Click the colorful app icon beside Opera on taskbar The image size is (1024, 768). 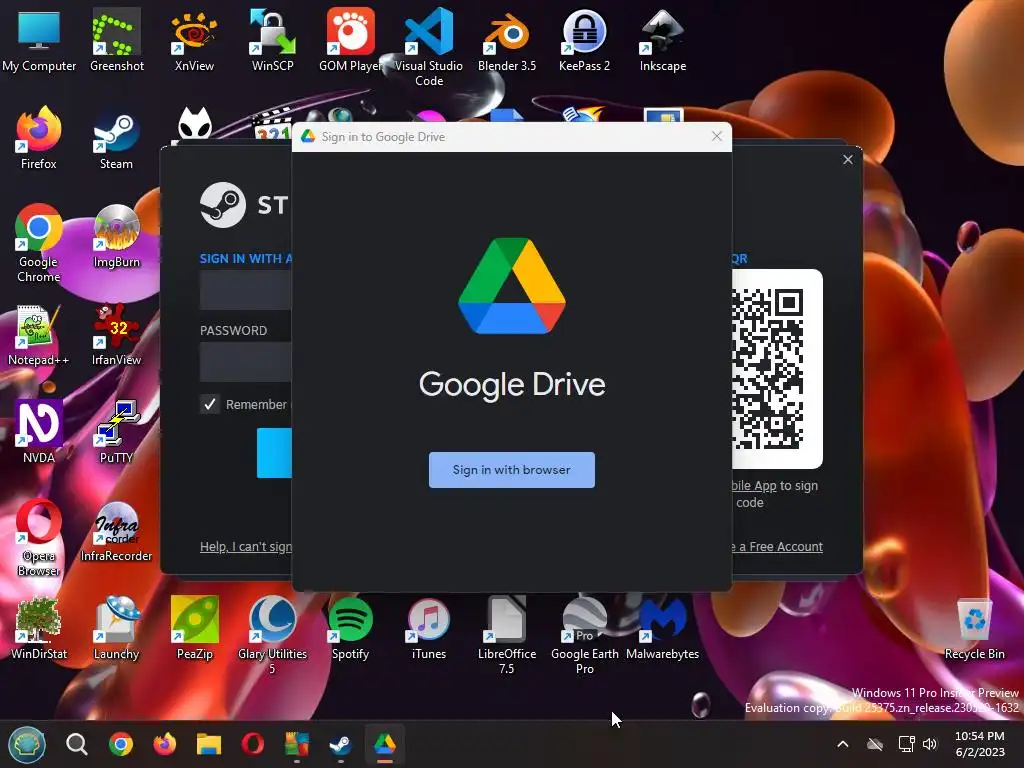tap(296, 744)
